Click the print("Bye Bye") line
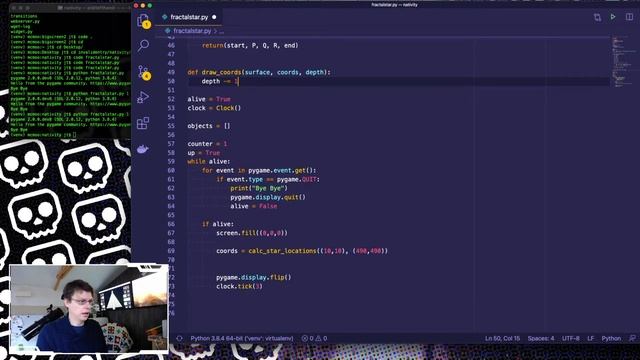640x360 pixels. pyautogui.click(x=259, y=189)
